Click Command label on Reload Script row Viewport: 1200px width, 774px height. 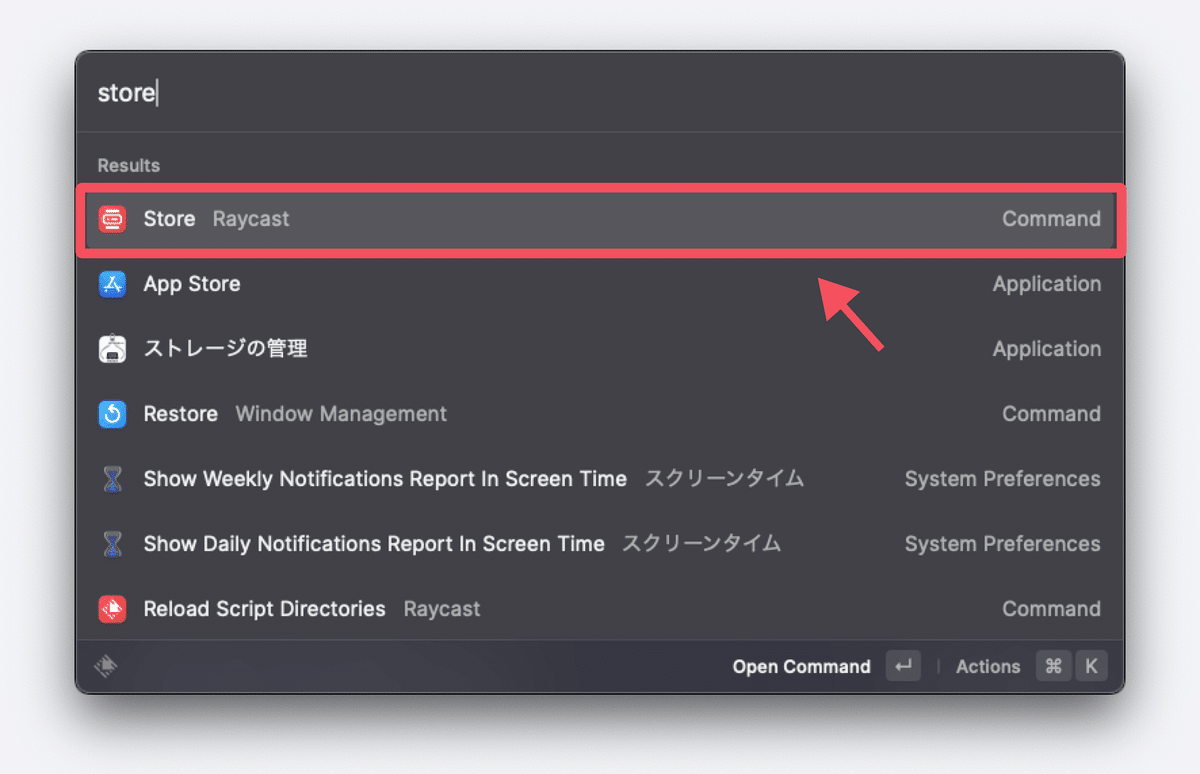click(1051, 609)
